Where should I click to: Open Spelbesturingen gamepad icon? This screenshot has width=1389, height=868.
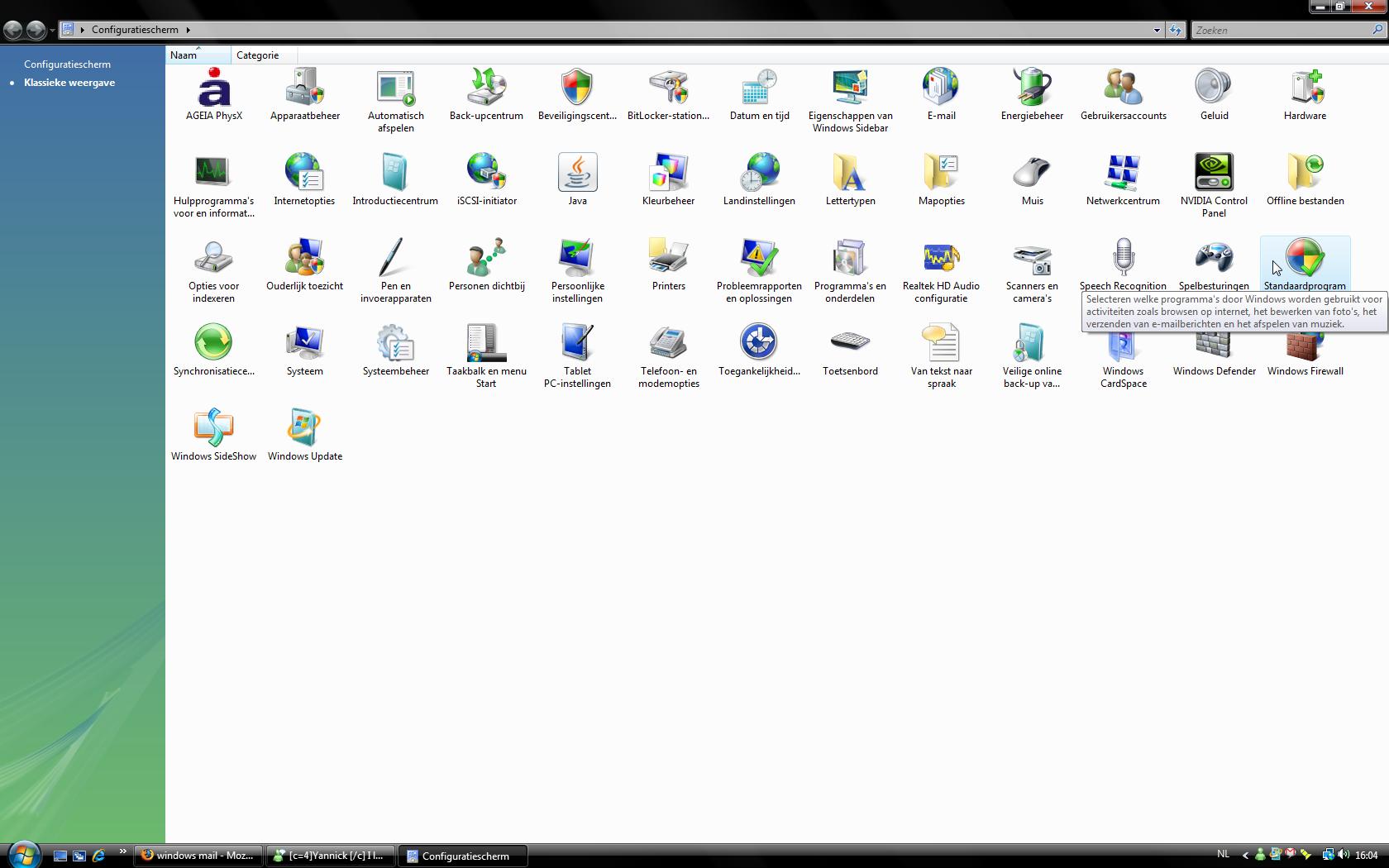tap(1214, 258)
